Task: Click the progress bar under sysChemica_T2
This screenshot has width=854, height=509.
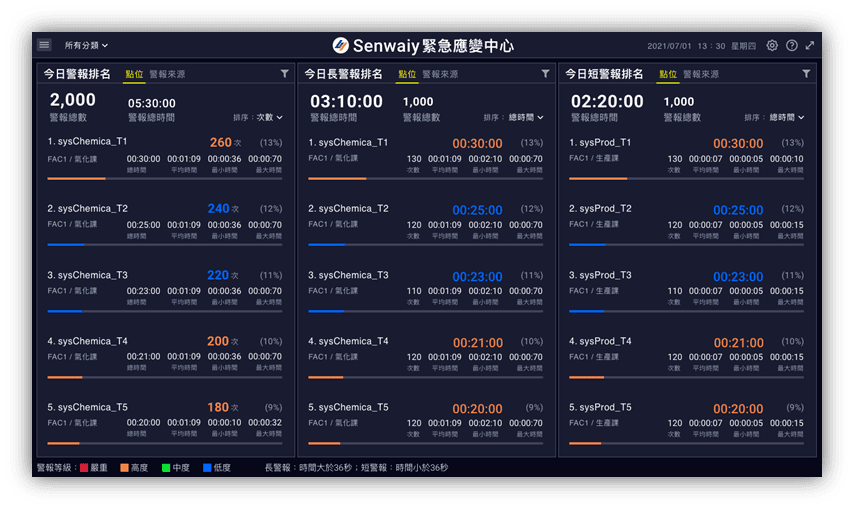Action: pyautogui.click(x=165, y=245)
